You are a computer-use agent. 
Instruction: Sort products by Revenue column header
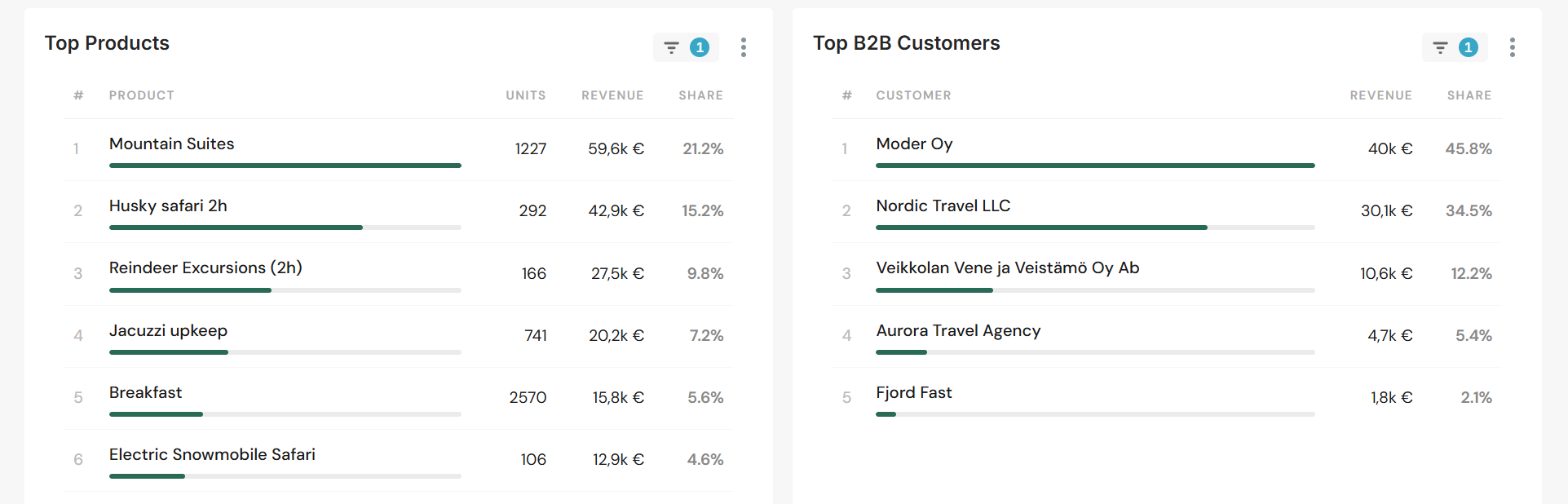[612, 95]
